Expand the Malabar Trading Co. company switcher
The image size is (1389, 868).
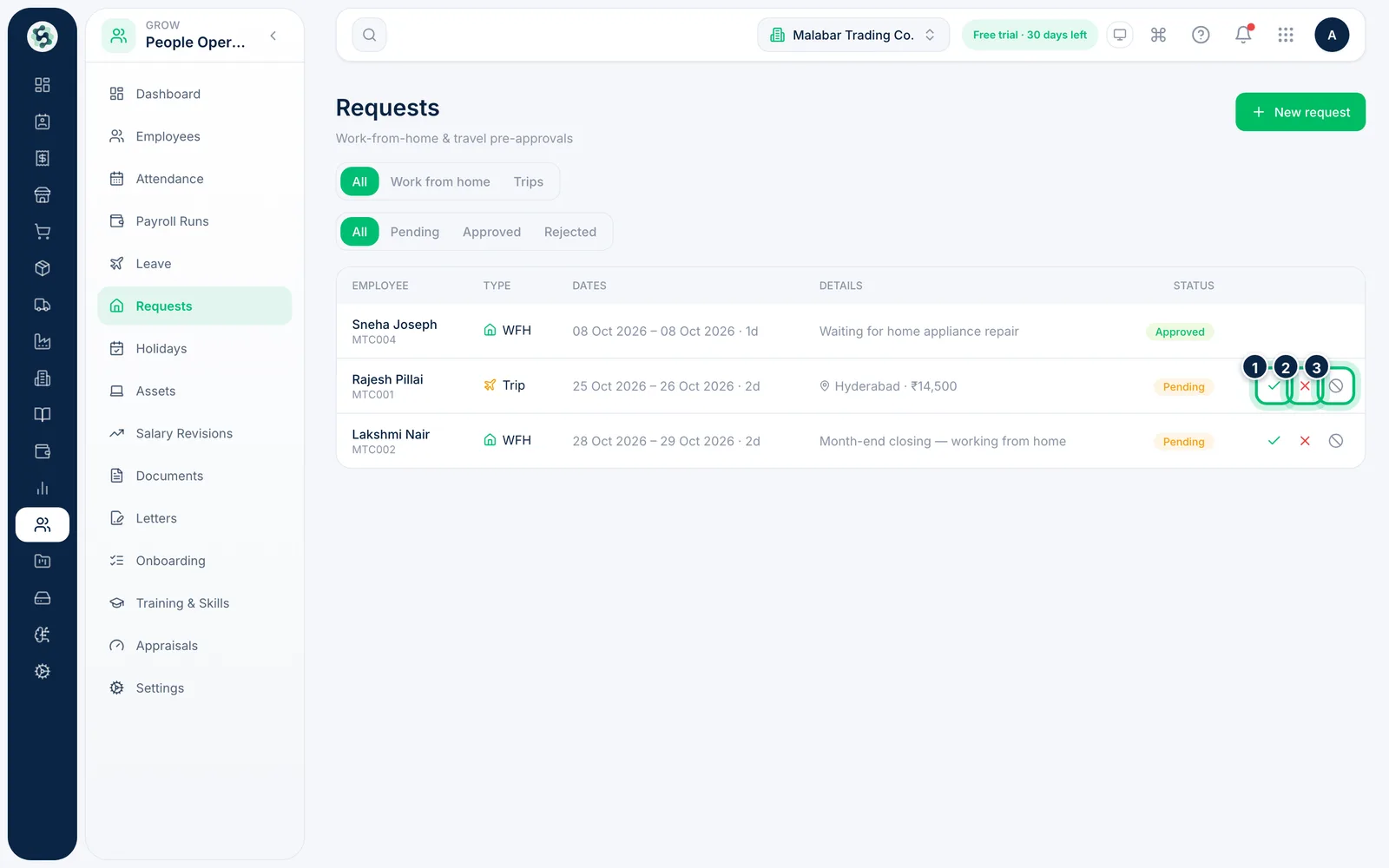click(x=853, y=35)
